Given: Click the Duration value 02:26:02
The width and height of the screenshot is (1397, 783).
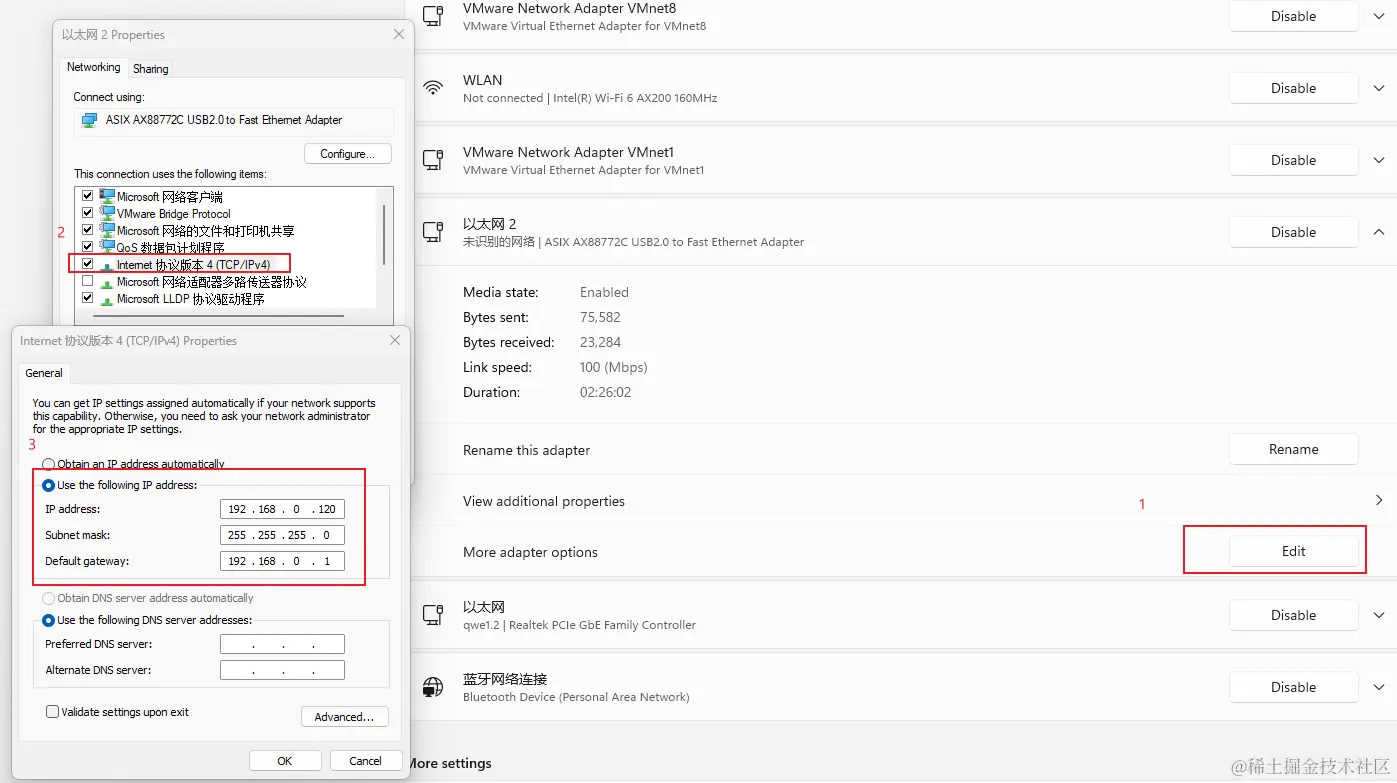Looking at the screenshot, I should (605, 392).
